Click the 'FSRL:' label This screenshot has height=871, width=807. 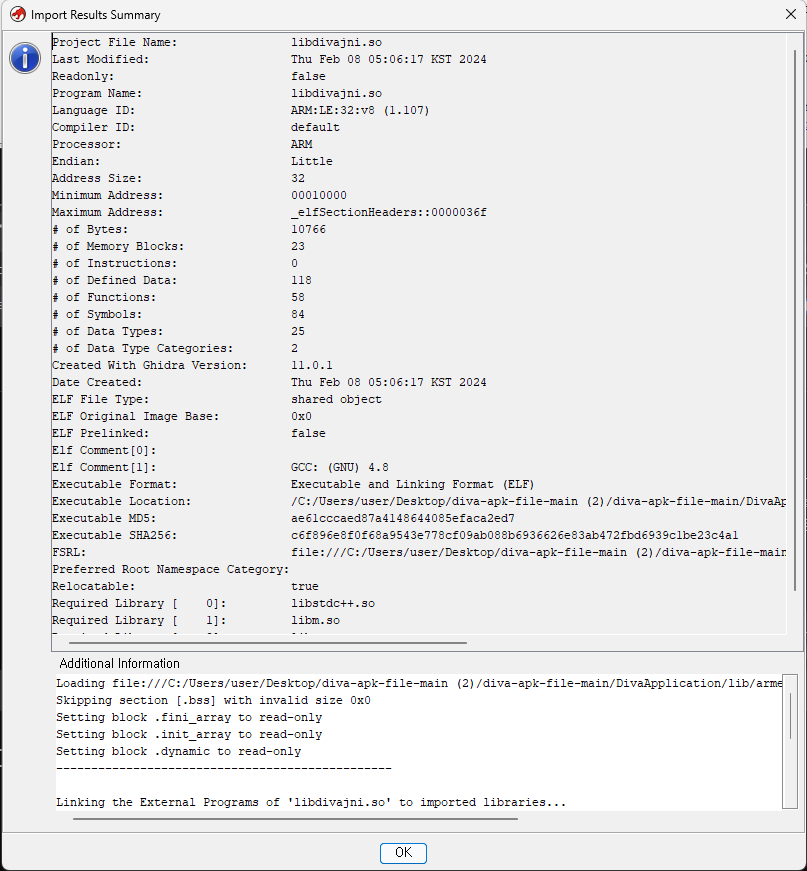coord(69,552)
